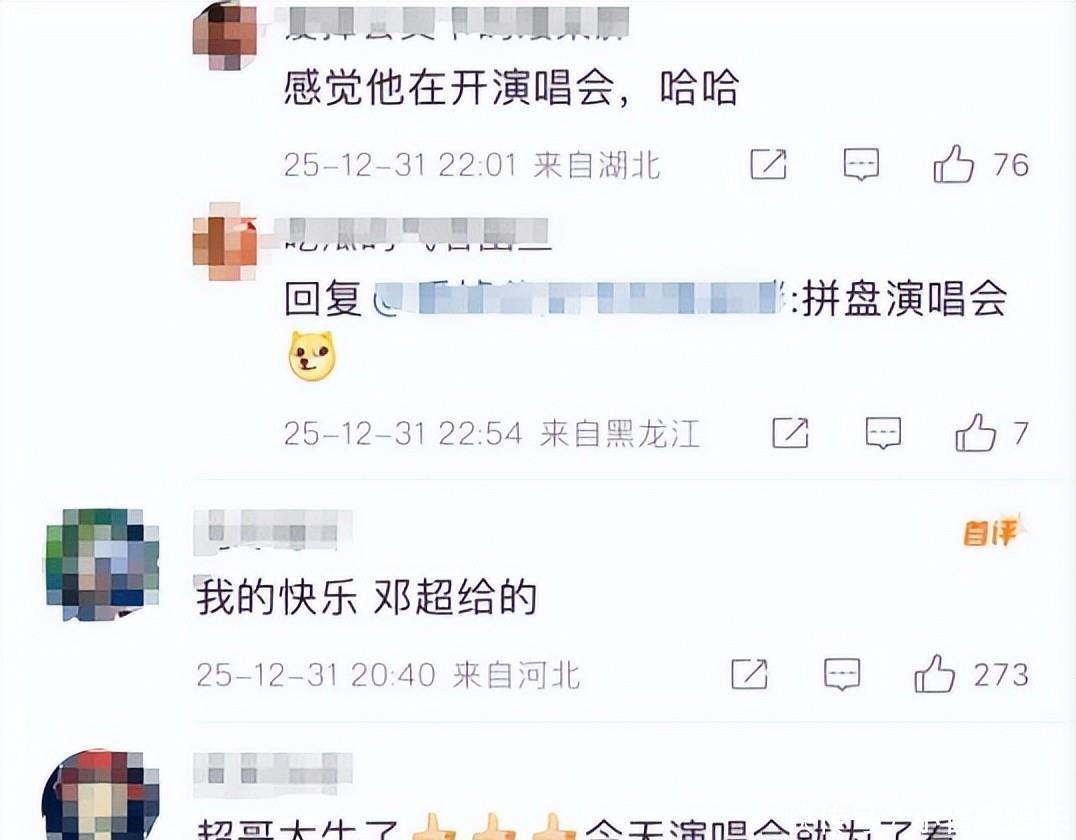This screenshot has height=840, width=1076.
Task: Reply to the 感觉他在开演唱会 comment
Action: 861,165
